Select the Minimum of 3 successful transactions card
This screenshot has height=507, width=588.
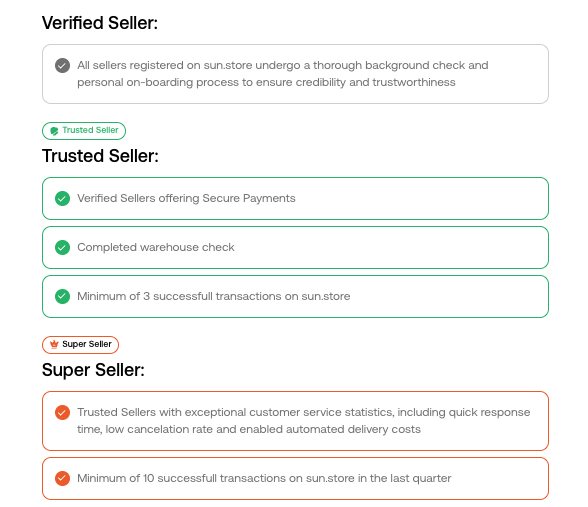(x=296, y=296)
